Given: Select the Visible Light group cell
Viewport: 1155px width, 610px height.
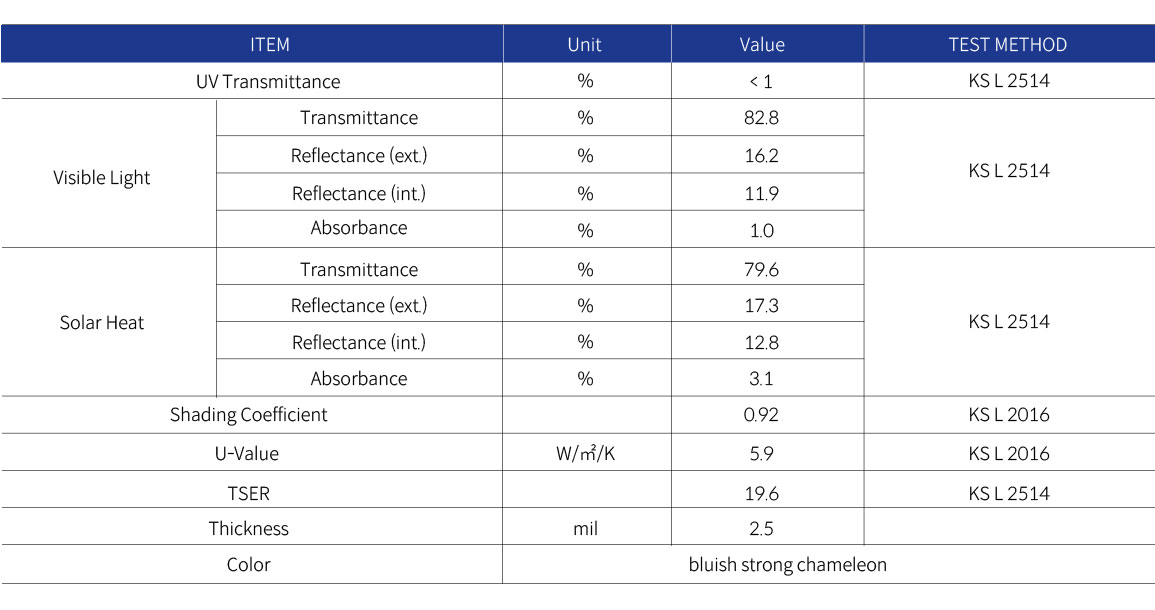Looking at the screenshot, I should (x=102, y=178).
